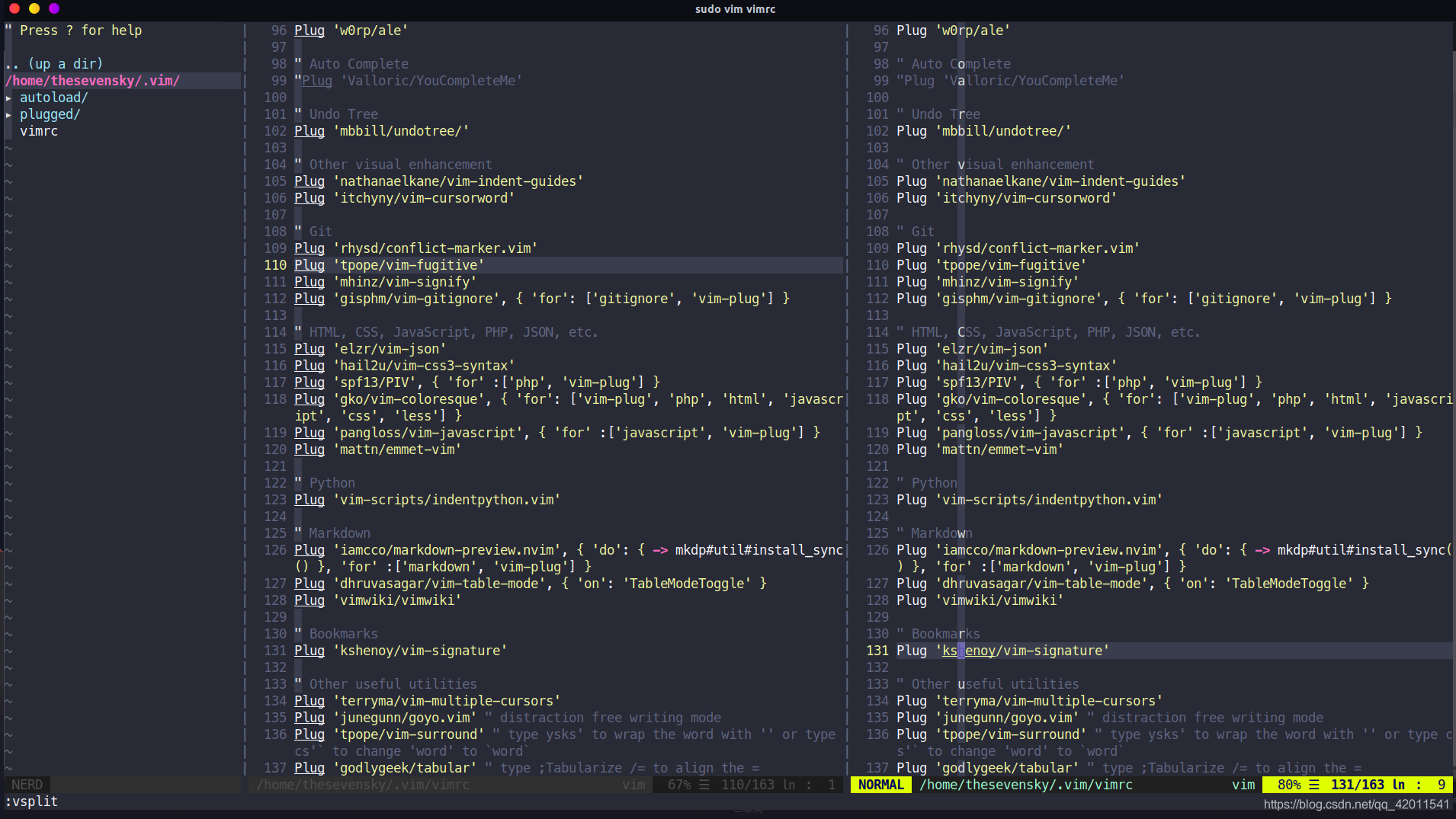
Task: Click 'Valloric/YouCompleteMe' in middle pane
Action: click(431, 81)
